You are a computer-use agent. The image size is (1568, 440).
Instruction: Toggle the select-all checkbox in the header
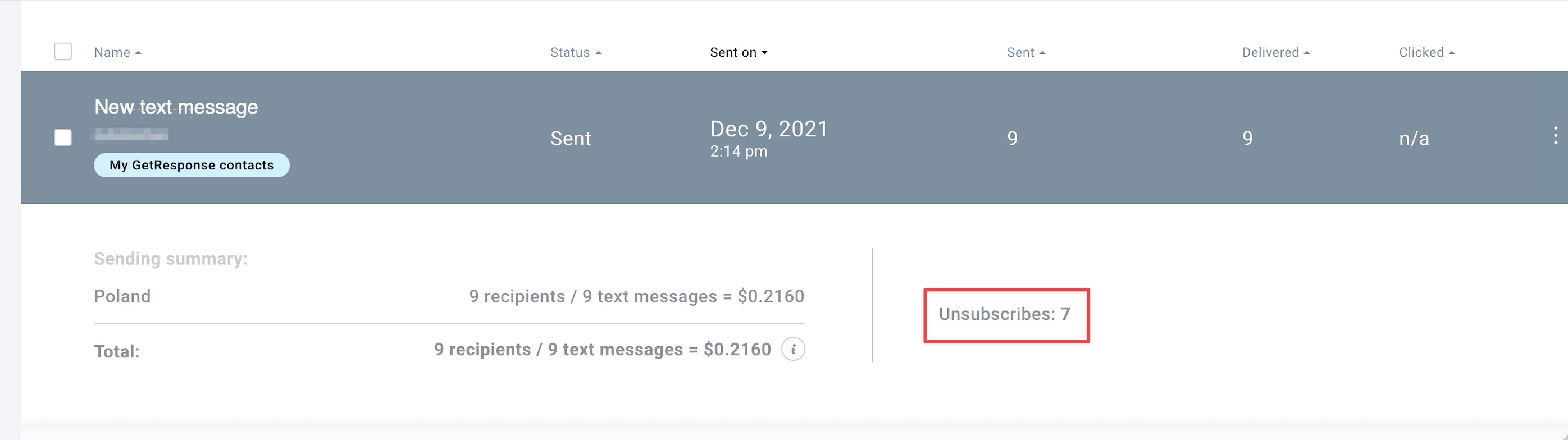point(63,52)
